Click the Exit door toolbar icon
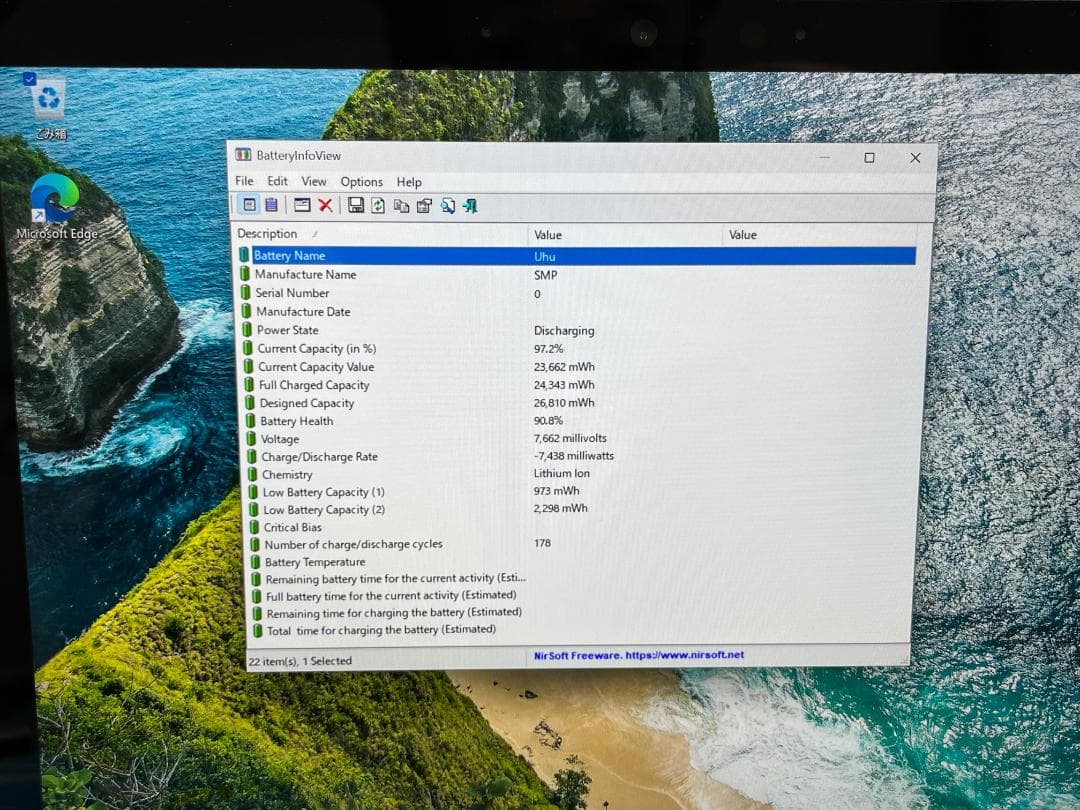This screenshot has width=1080, height=810. [469, 205]
